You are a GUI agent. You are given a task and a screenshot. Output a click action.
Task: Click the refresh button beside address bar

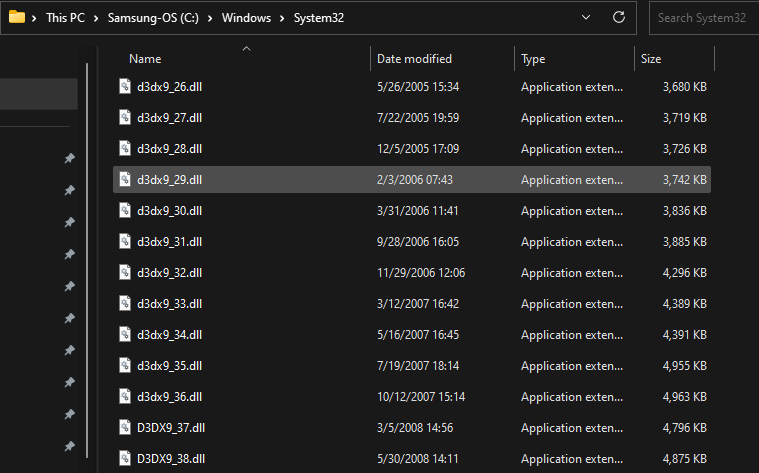619,18
